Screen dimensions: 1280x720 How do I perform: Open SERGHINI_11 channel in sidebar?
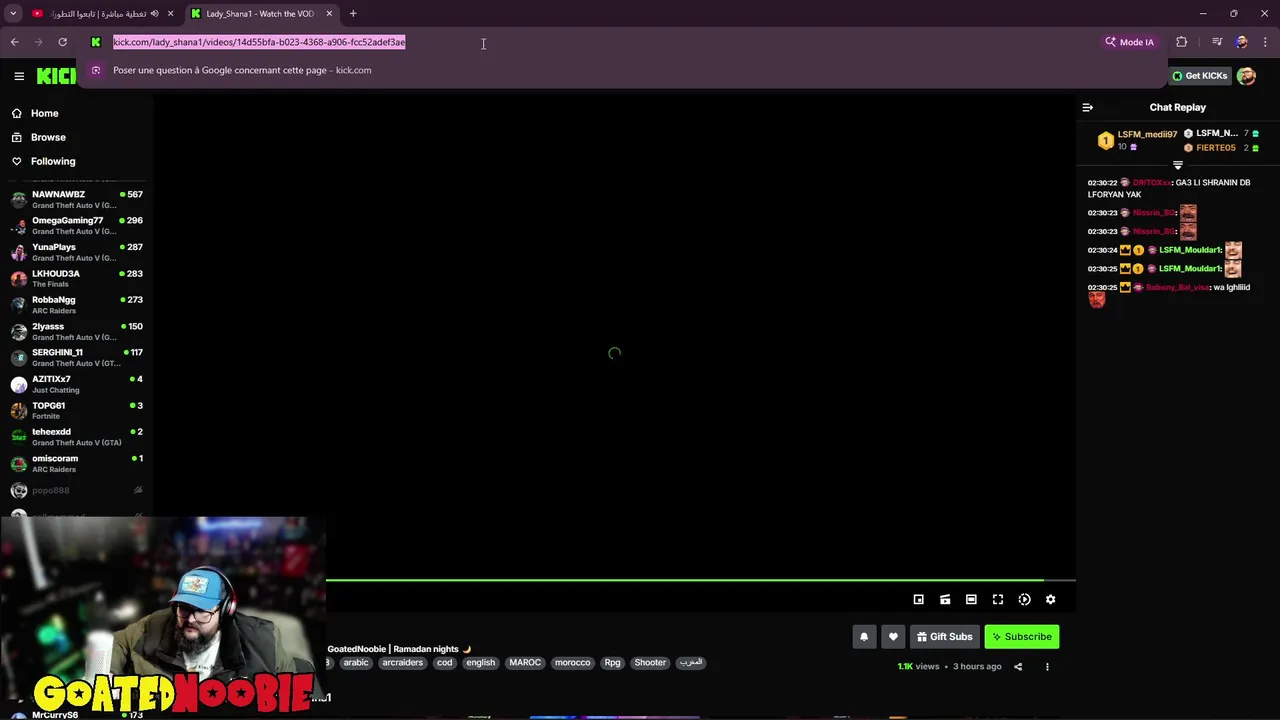click(76, 358)
